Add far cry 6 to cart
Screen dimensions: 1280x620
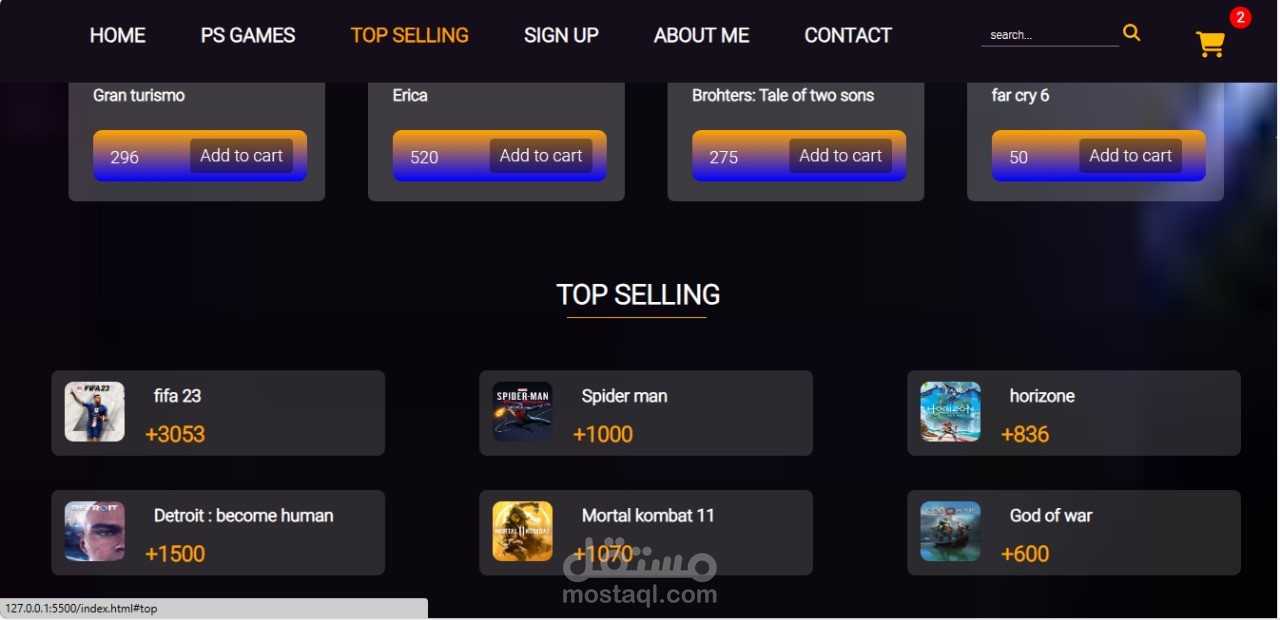(x=1130, y=156)
